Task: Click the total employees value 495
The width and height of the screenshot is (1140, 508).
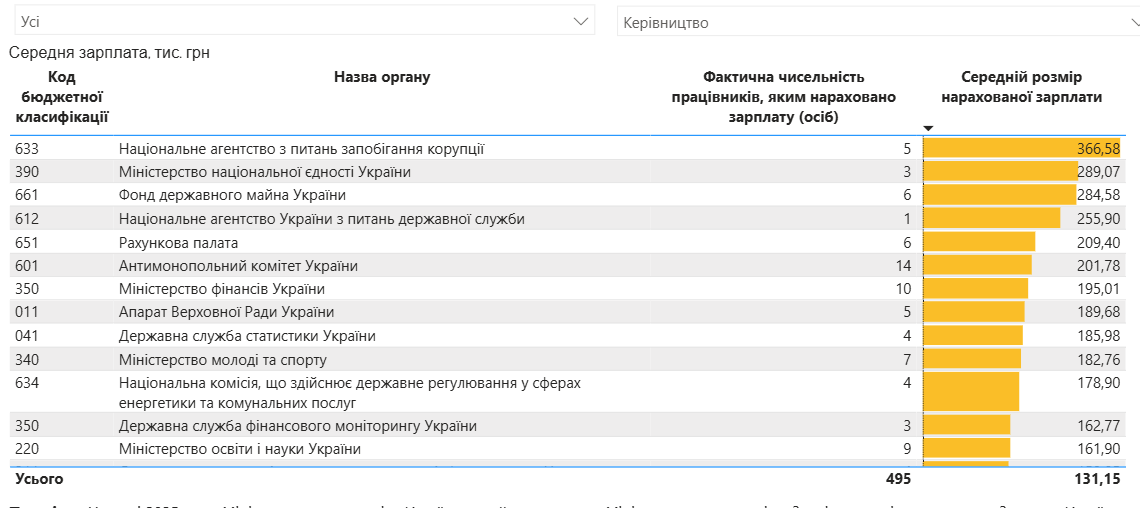Action: [x=898, y=479]
